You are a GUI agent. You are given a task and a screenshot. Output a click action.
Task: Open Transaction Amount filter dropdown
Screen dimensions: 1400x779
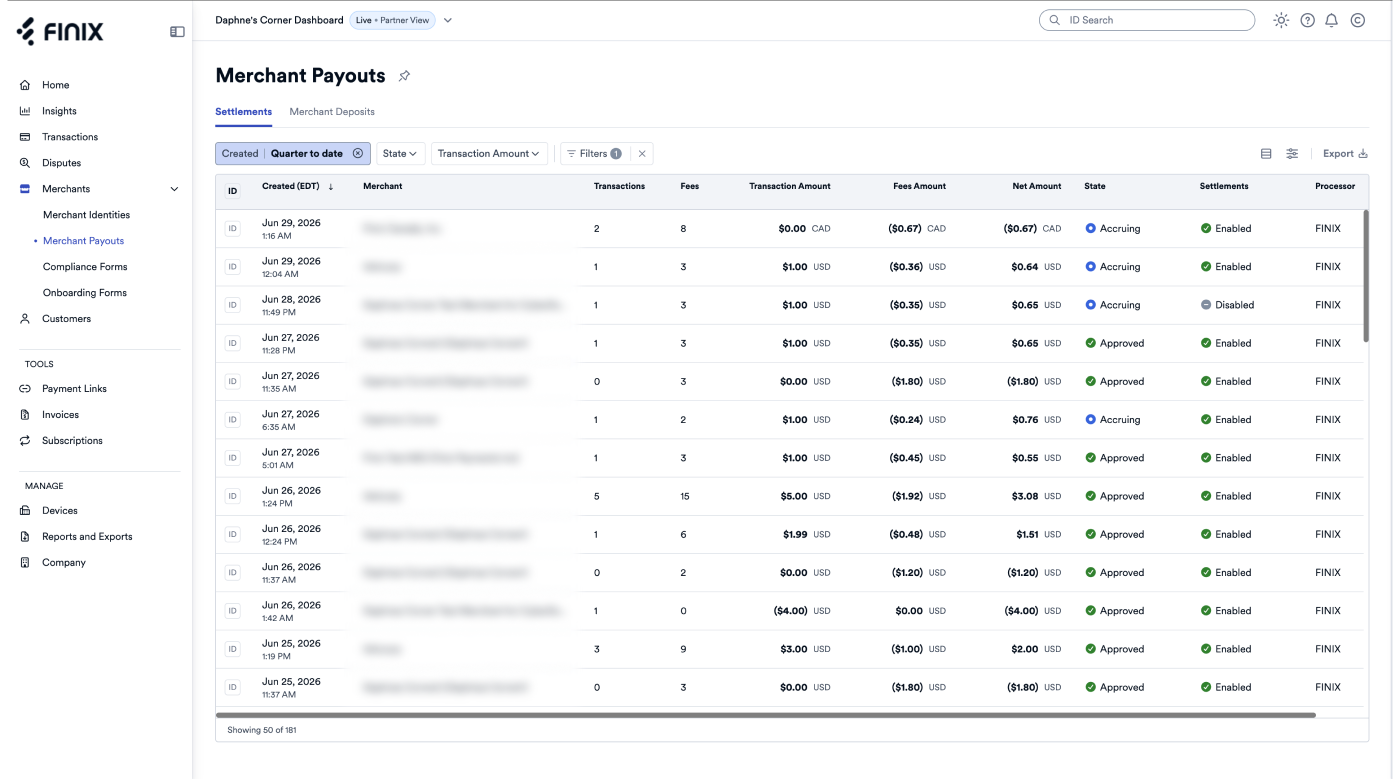click(x=489, y=154)
